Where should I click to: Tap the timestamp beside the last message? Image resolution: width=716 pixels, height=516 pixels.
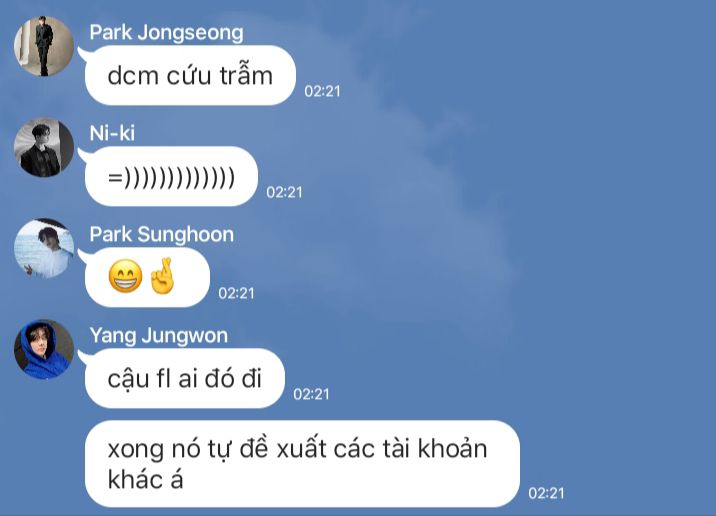(x=546, y=493)
